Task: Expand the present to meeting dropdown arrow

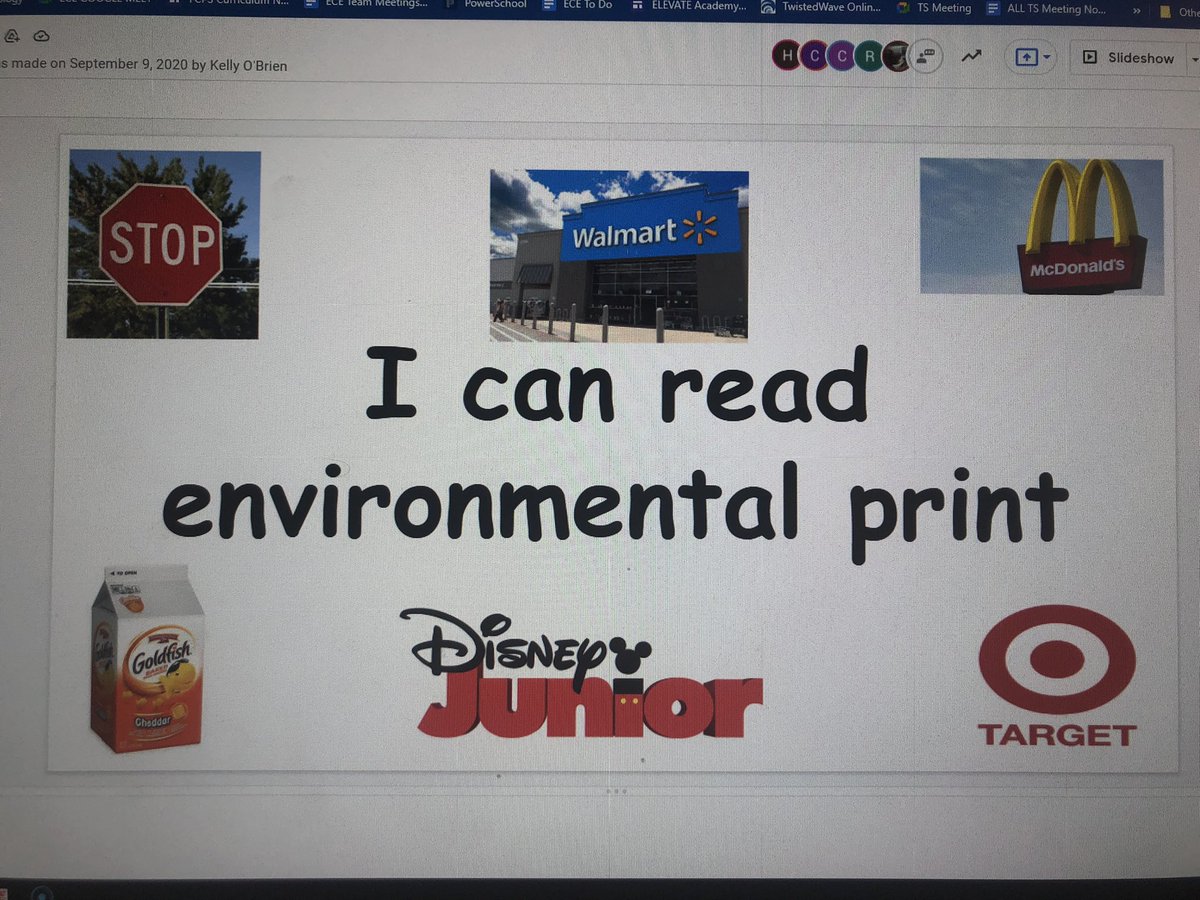Action: (x=1046, y=58)
